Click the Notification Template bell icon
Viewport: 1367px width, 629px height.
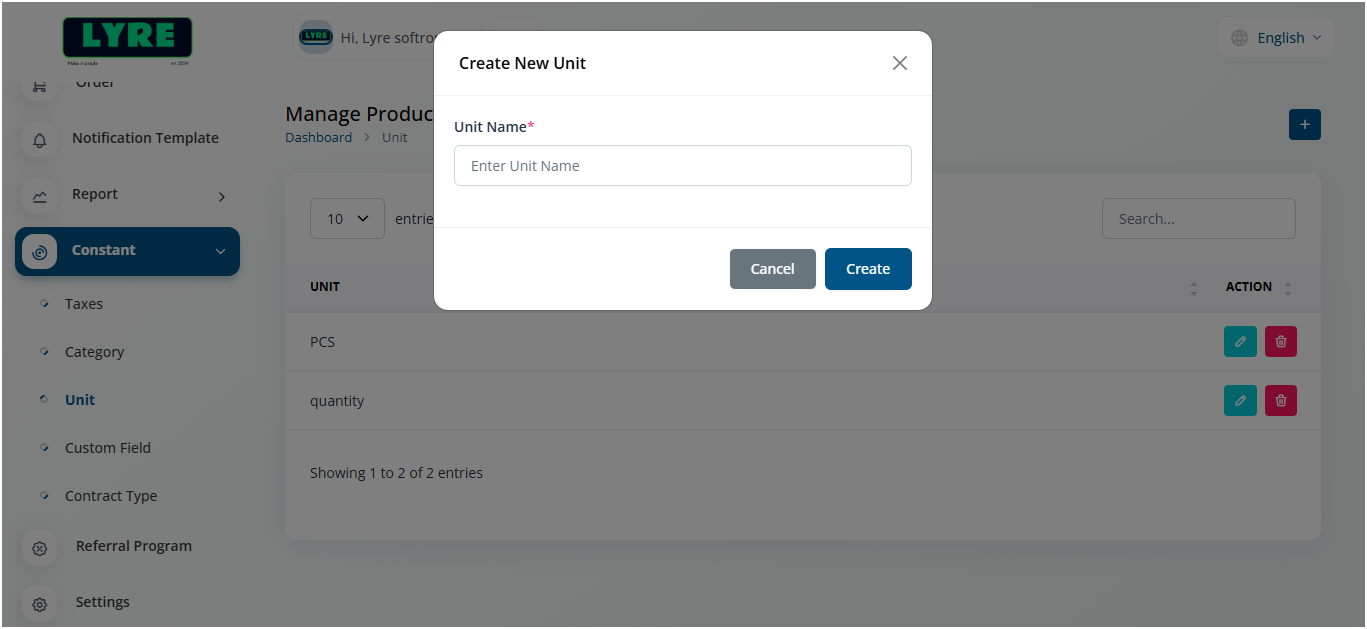point(40,140)
